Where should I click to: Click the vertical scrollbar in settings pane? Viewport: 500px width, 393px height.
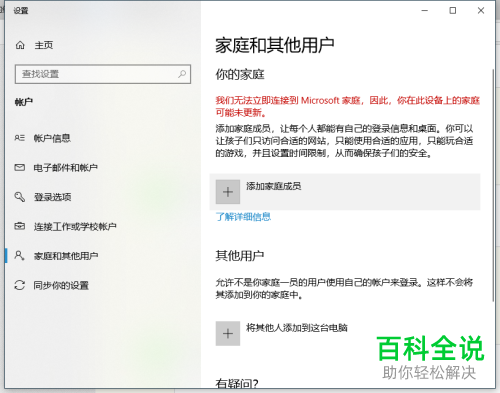(493, 185)
